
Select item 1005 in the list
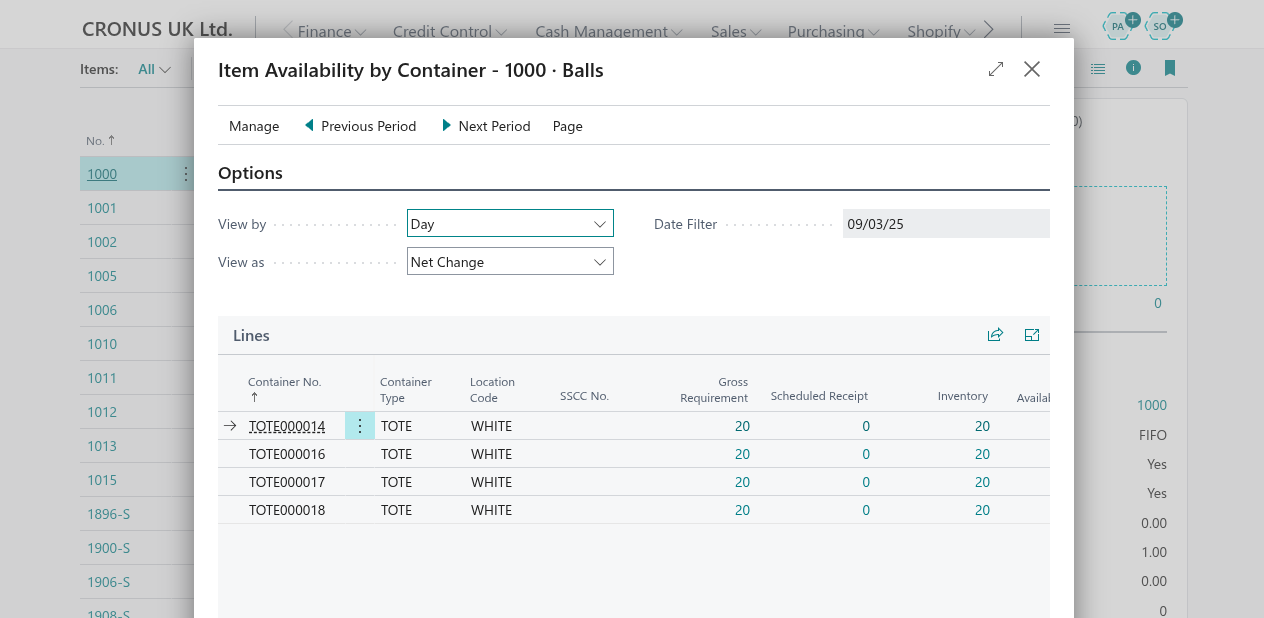(x=102, y=276)
